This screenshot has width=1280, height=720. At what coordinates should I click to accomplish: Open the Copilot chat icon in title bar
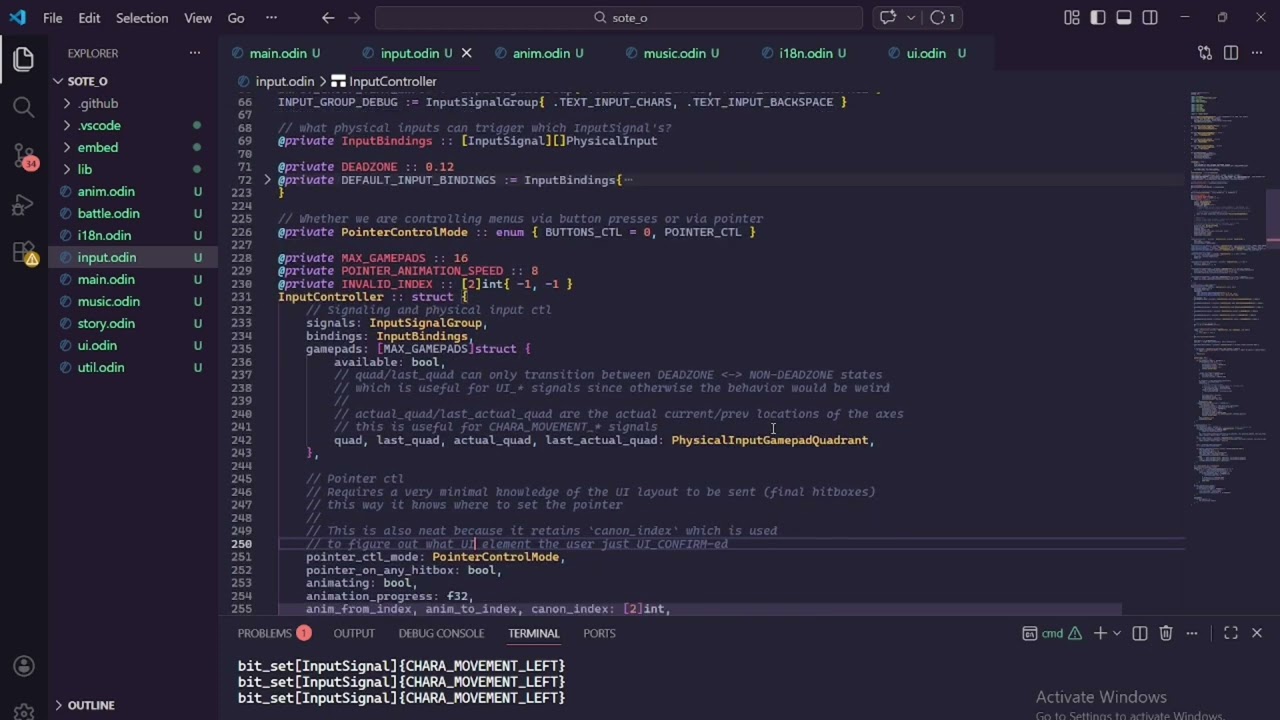tap(888, 17)
